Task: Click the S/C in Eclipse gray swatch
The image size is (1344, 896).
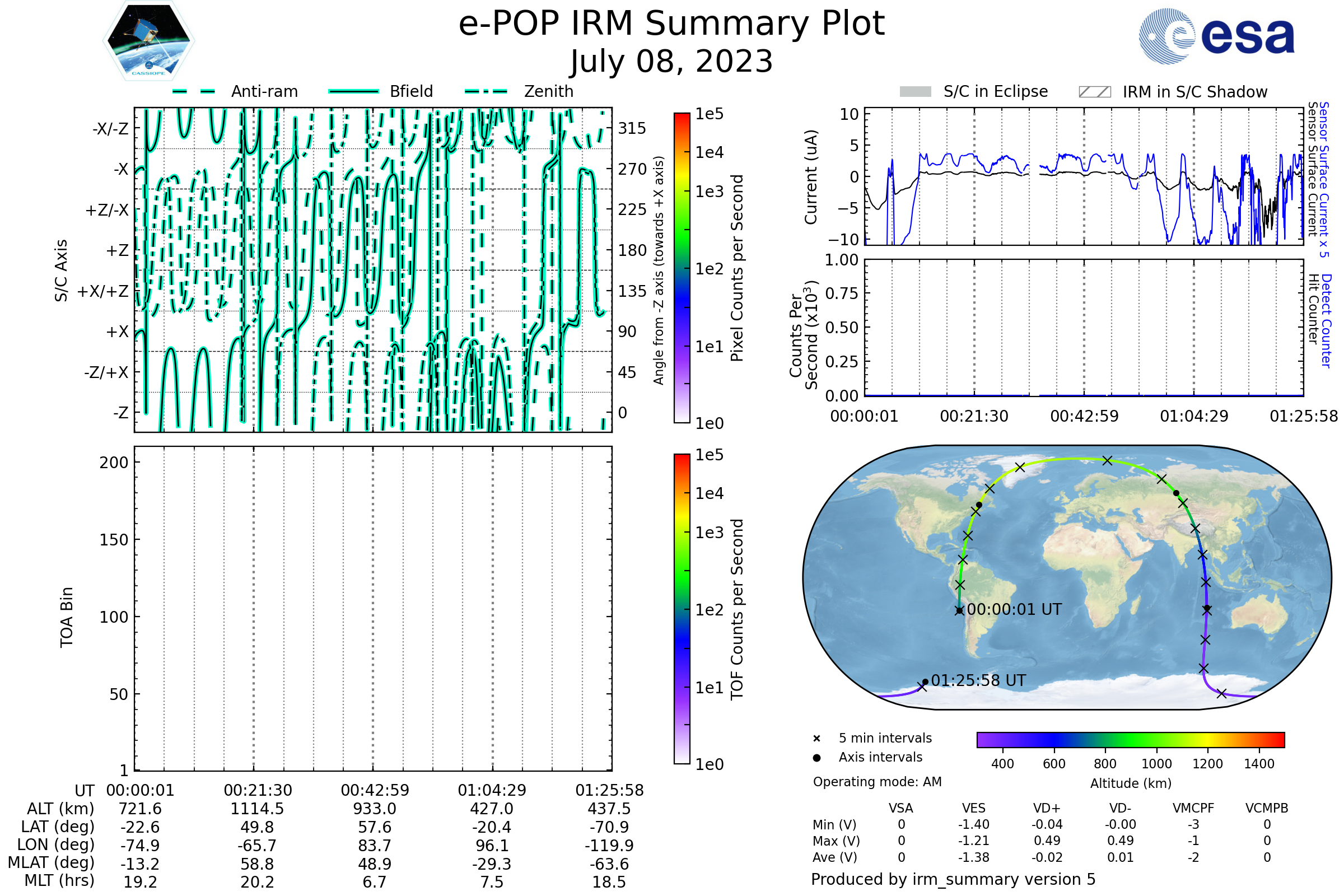Action: (x=915, y=91)
